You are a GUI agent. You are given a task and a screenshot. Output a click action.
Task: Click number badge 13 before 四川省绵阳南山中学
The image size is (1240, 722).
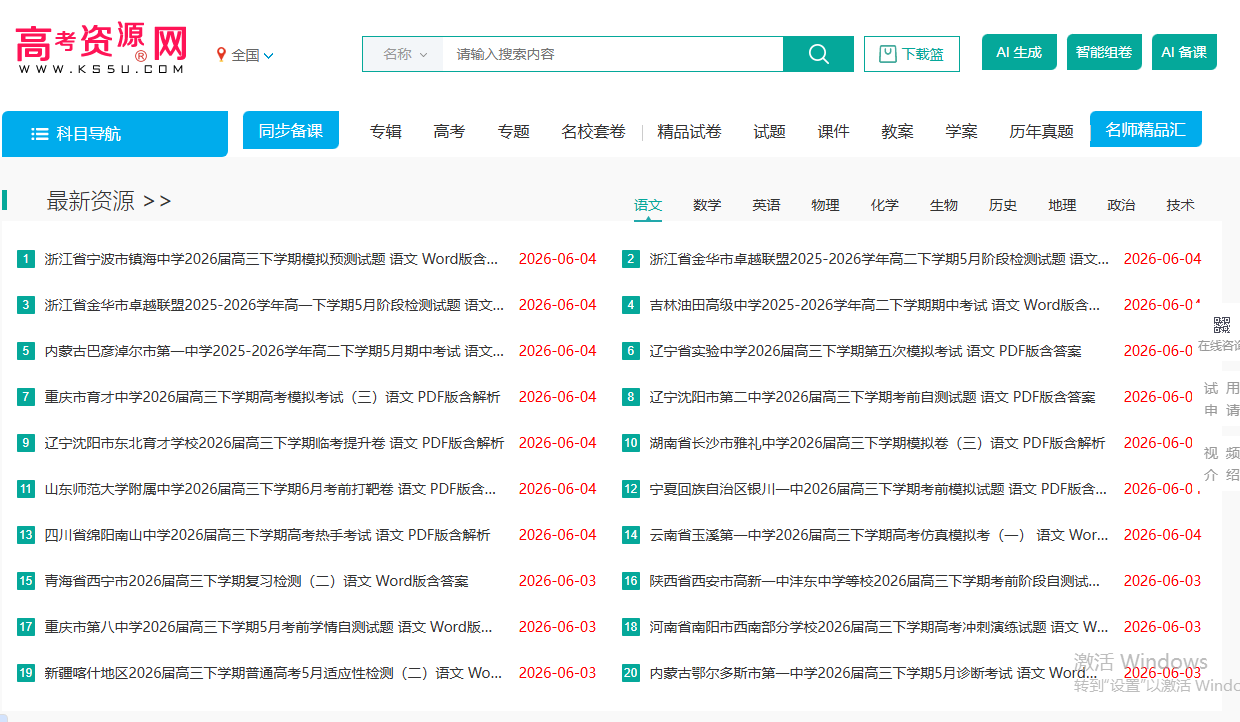pos(26,535)
